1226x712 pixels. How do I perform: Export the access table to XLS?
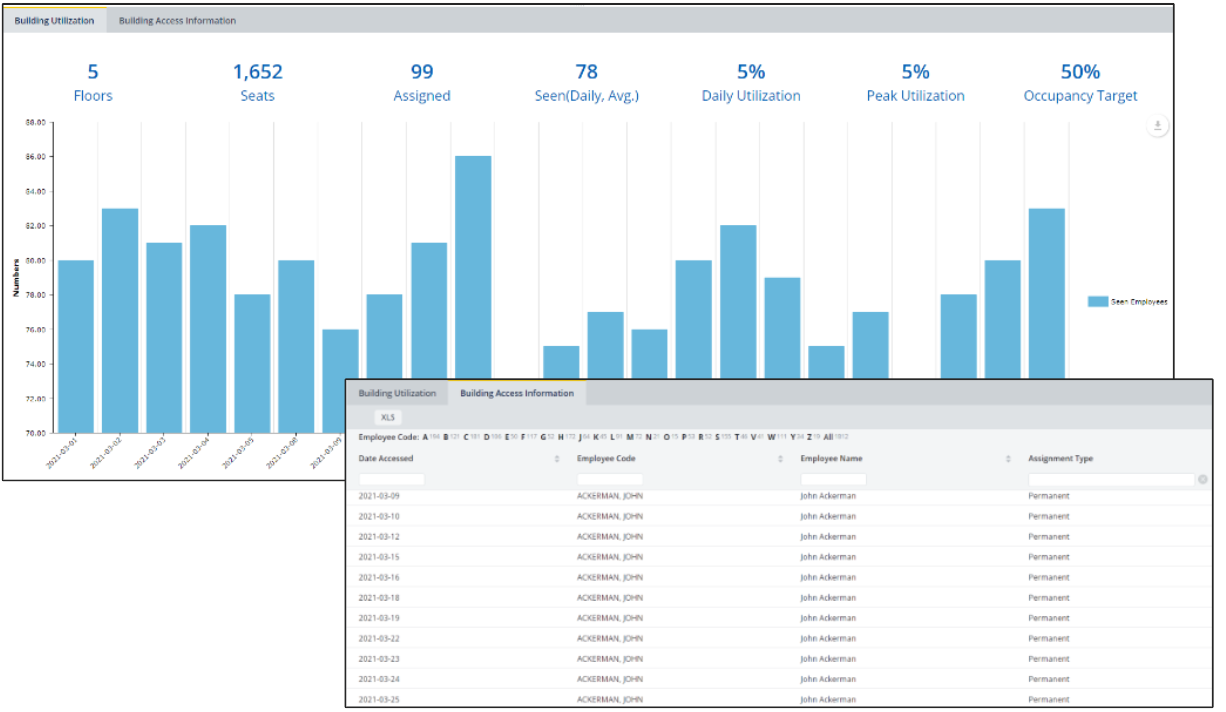tap(388, 417)
